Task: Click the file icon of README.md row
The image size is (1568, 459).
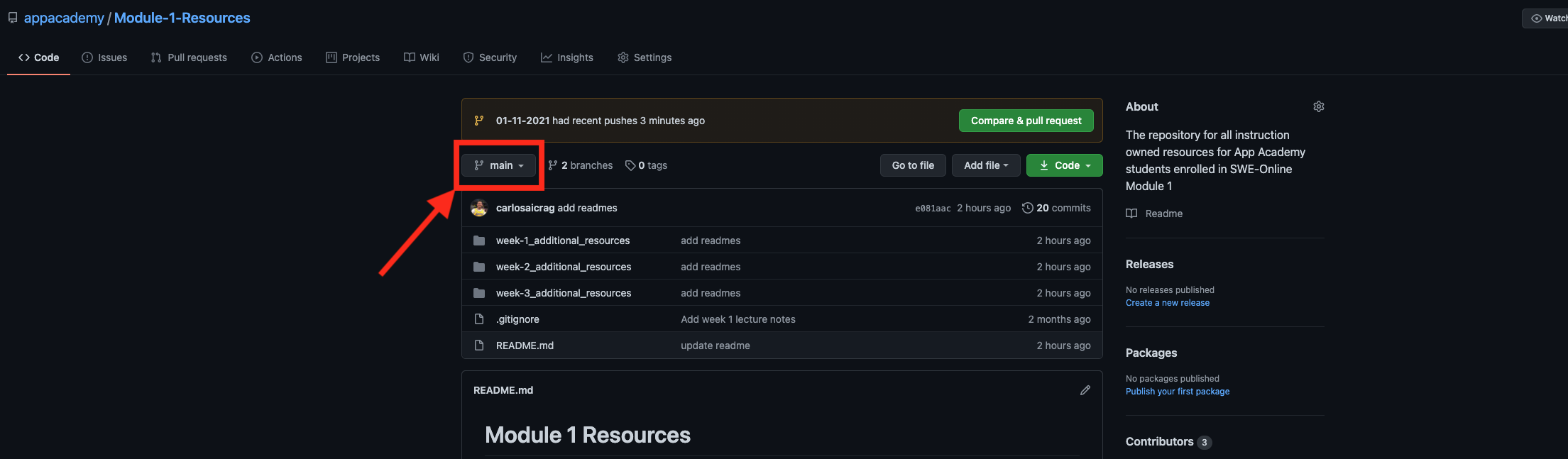Action: pos(479,345)
